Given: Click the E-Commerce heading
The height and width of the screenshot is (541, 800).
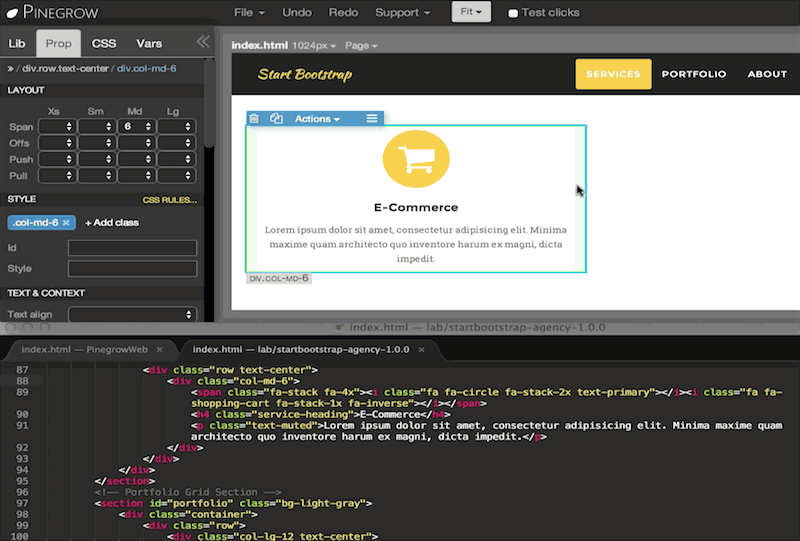Looking at the screenshot, I should pyautogui.click(x=416, y=207).
